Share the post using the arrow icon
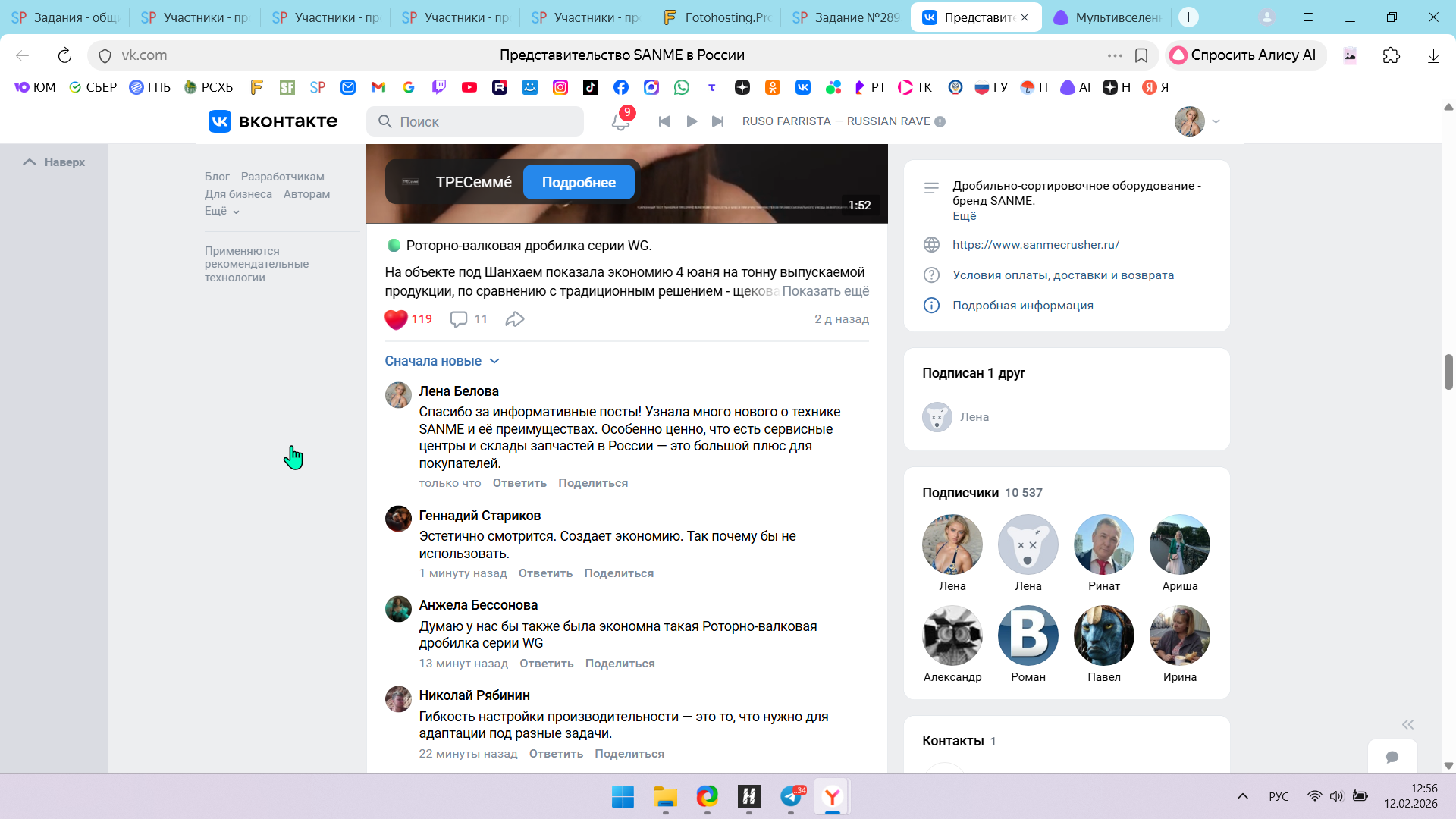 pos(515,319)
